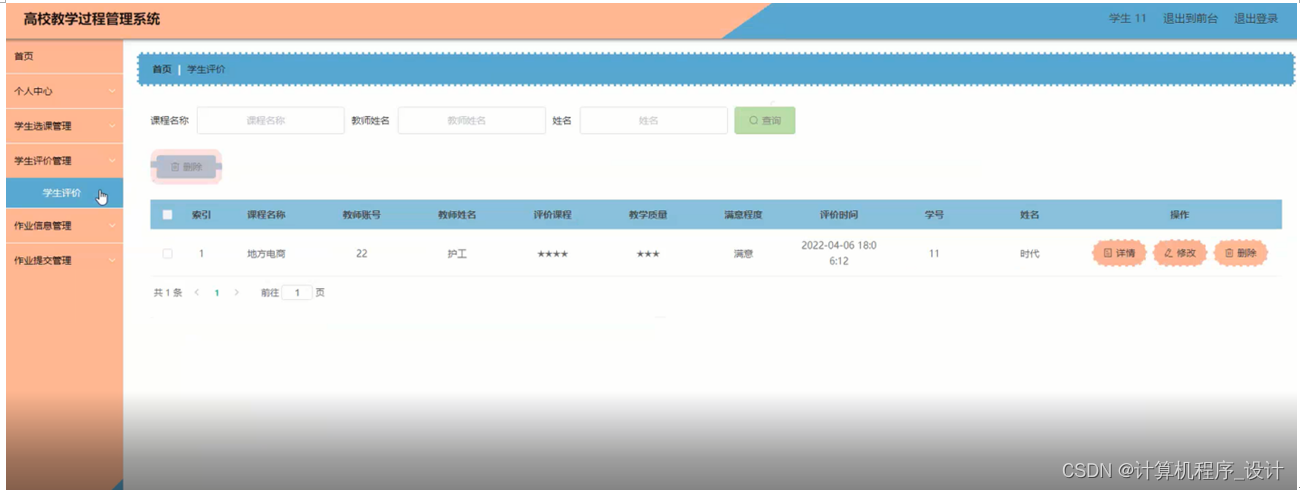Go to next page arrow in pagination
This screenshot has width=1300, height=490.
click(236, 293)
